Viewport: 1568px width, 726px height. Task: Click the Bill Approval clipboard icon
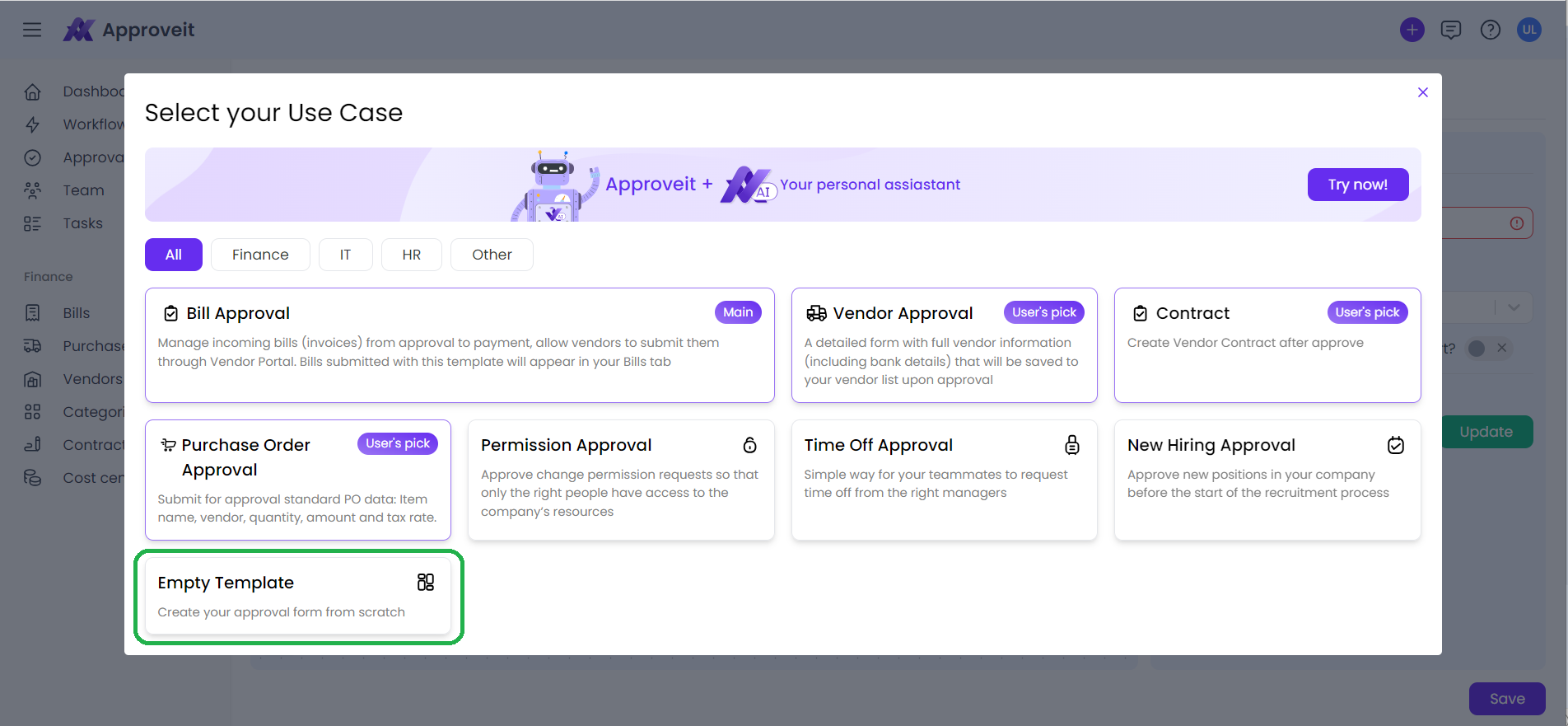pos(170,313)
